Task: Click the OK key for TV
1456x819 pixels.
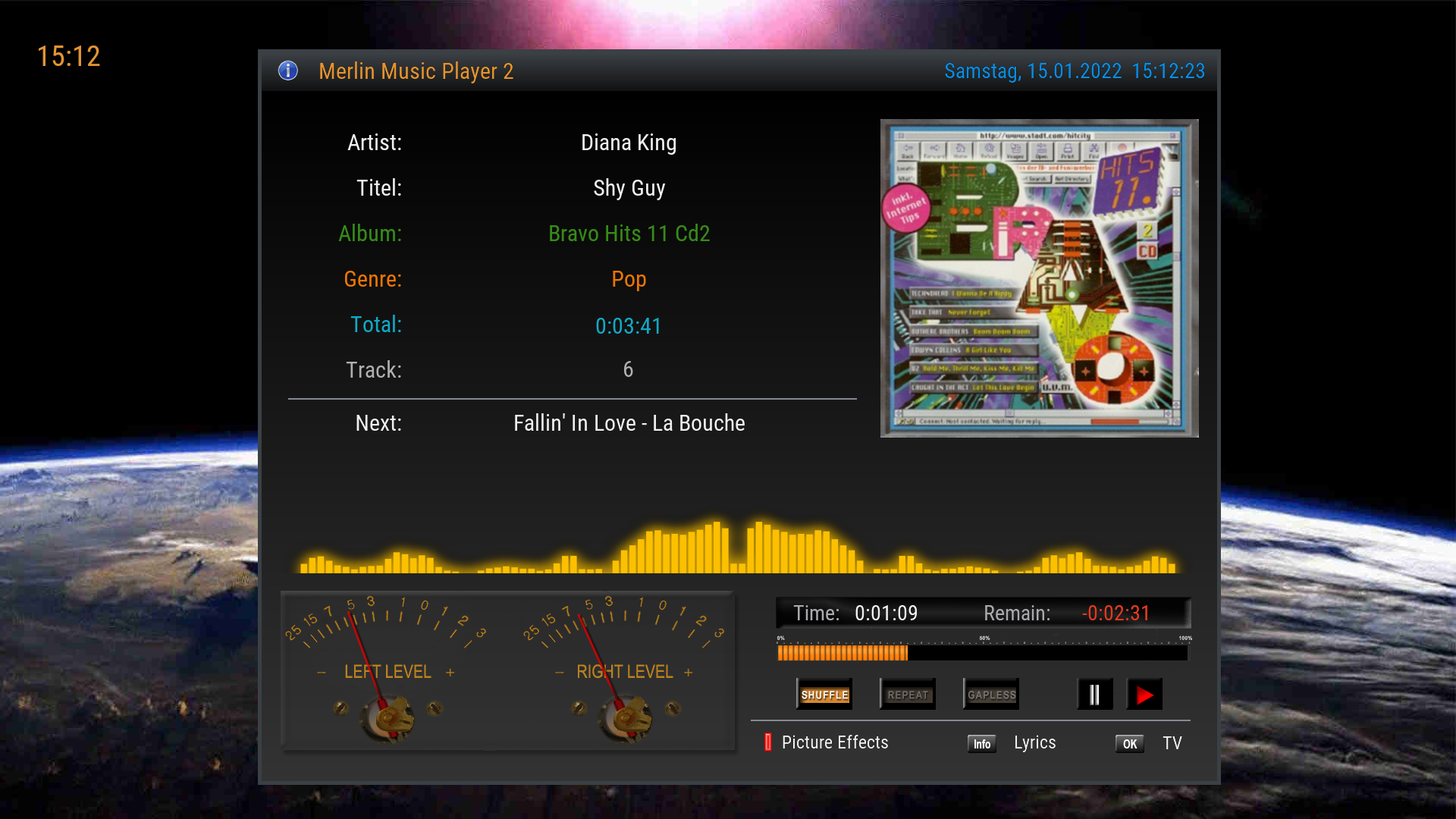Action: tap(1129, 744)
